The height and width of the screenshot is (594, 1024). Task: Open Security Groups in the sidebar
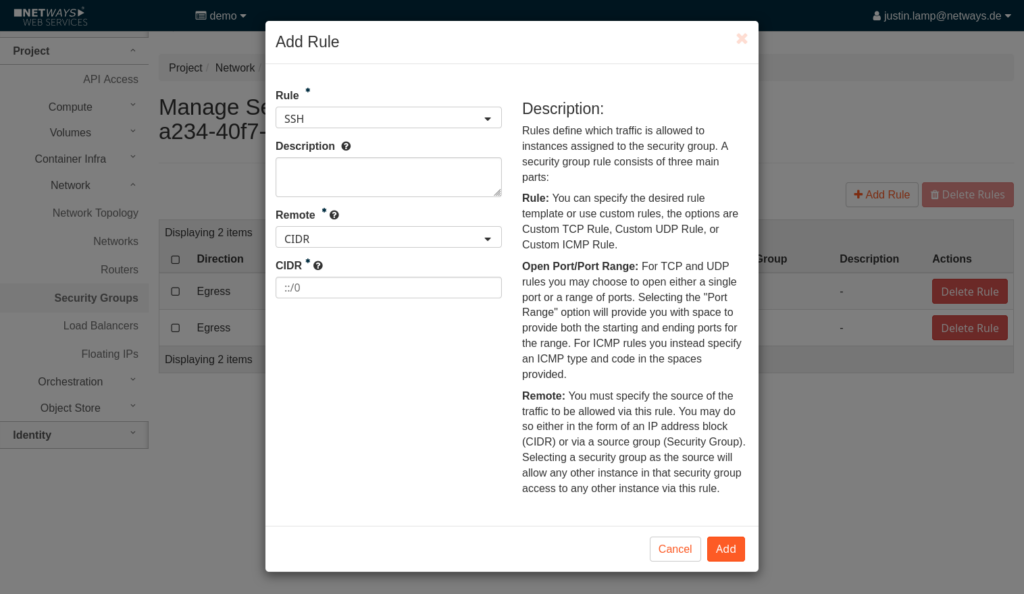96,298
